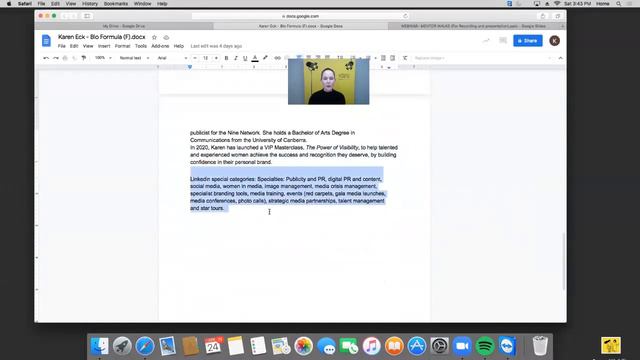Screen dimensions: 640x360
Task: Reload the page in Safari
Action: 405,16
